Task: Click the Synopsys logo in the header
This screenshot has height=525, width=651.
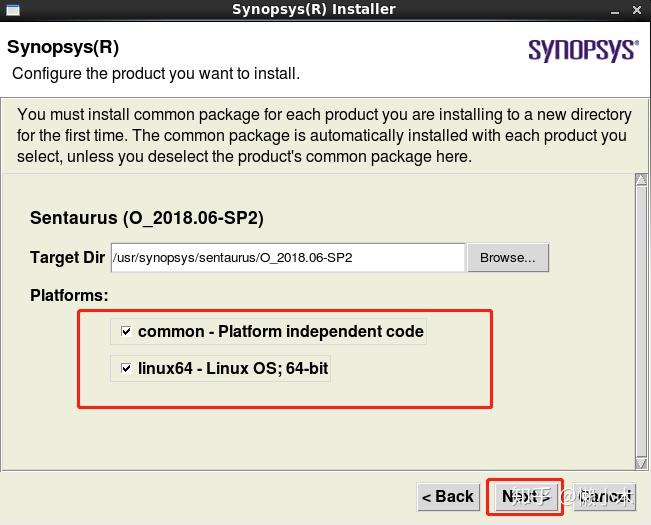Action: click(x=582, y=50)
